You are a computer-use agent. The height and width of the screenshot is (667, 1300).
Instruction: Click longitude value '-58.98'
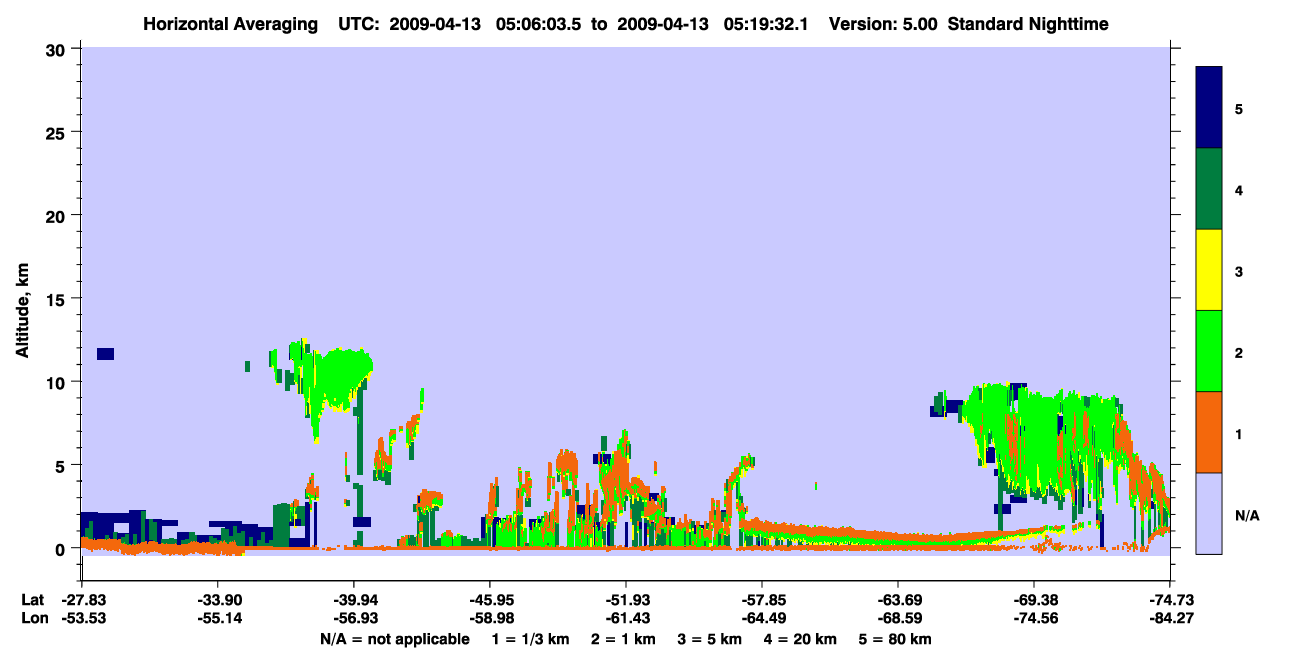pos(490,619)
